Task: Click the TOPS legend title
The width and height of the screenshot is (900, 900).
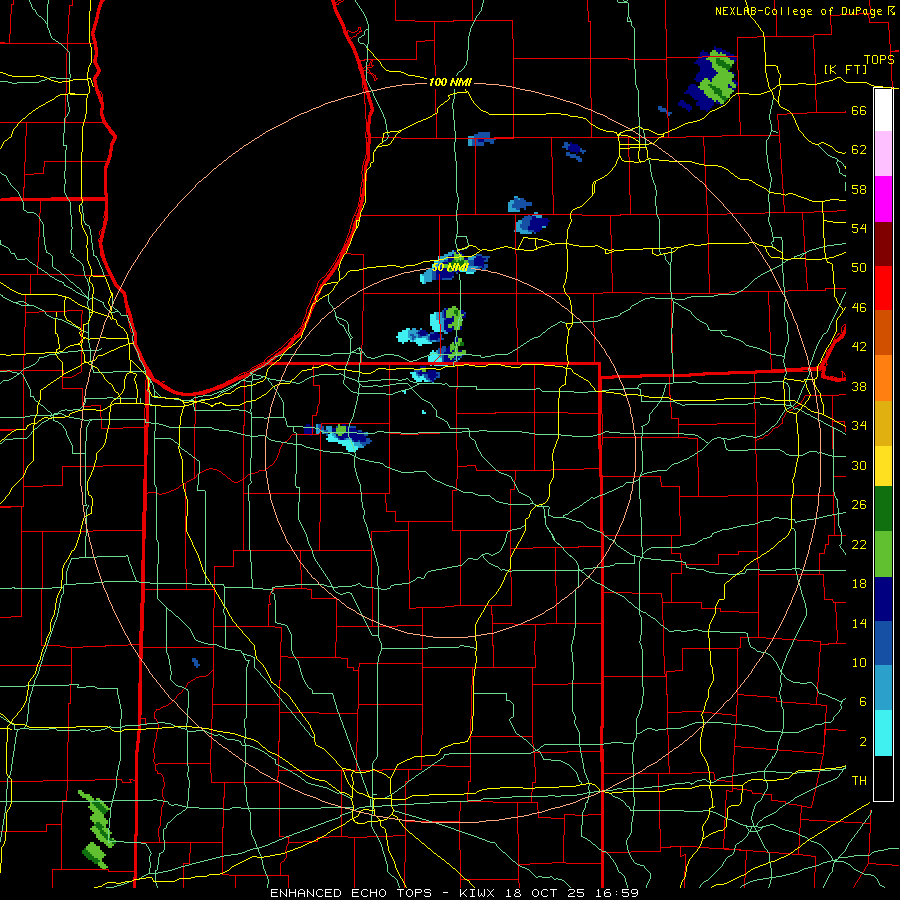Action: pos(879,60)
